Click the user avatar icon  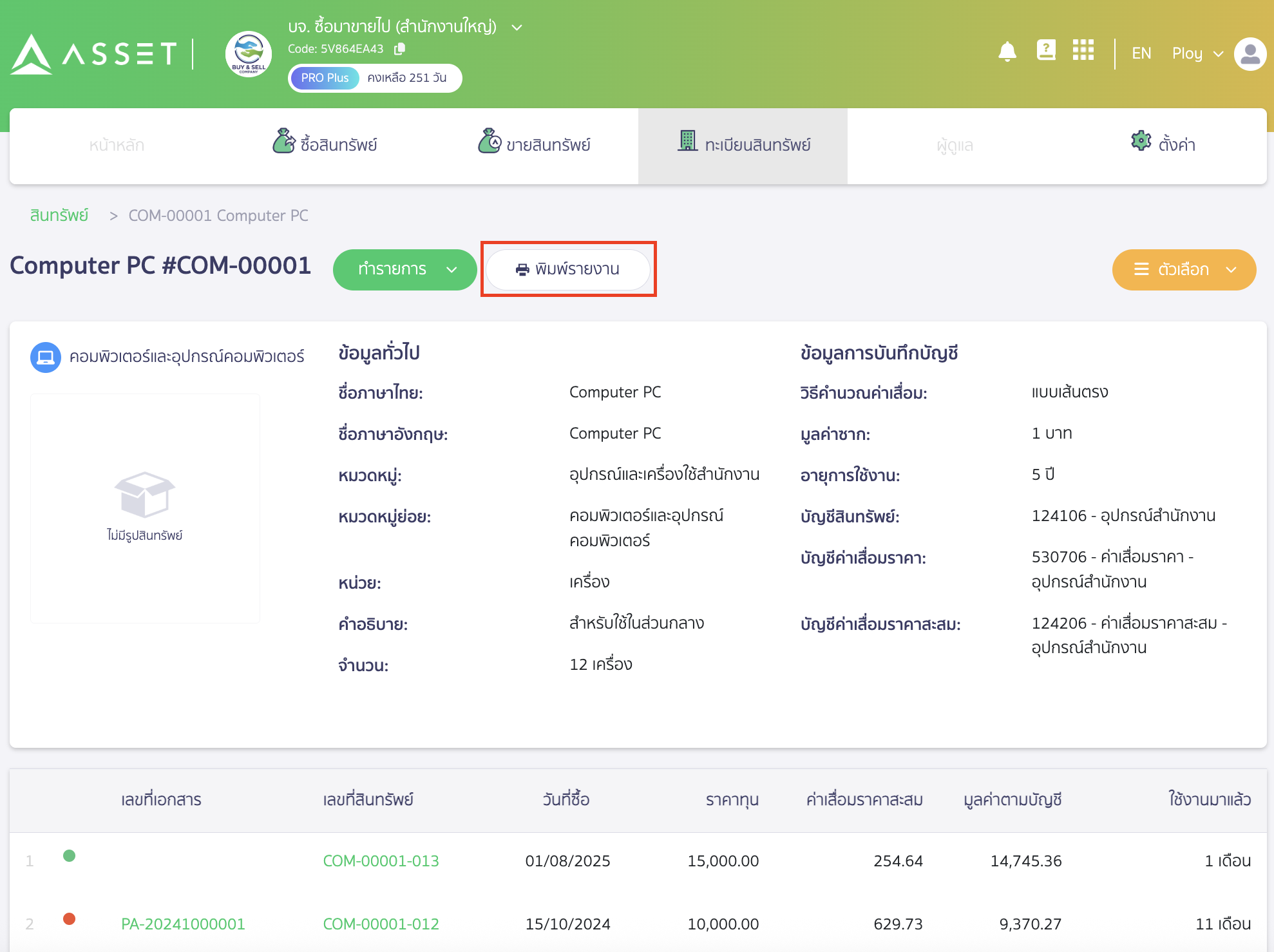tap(1250, 54)
